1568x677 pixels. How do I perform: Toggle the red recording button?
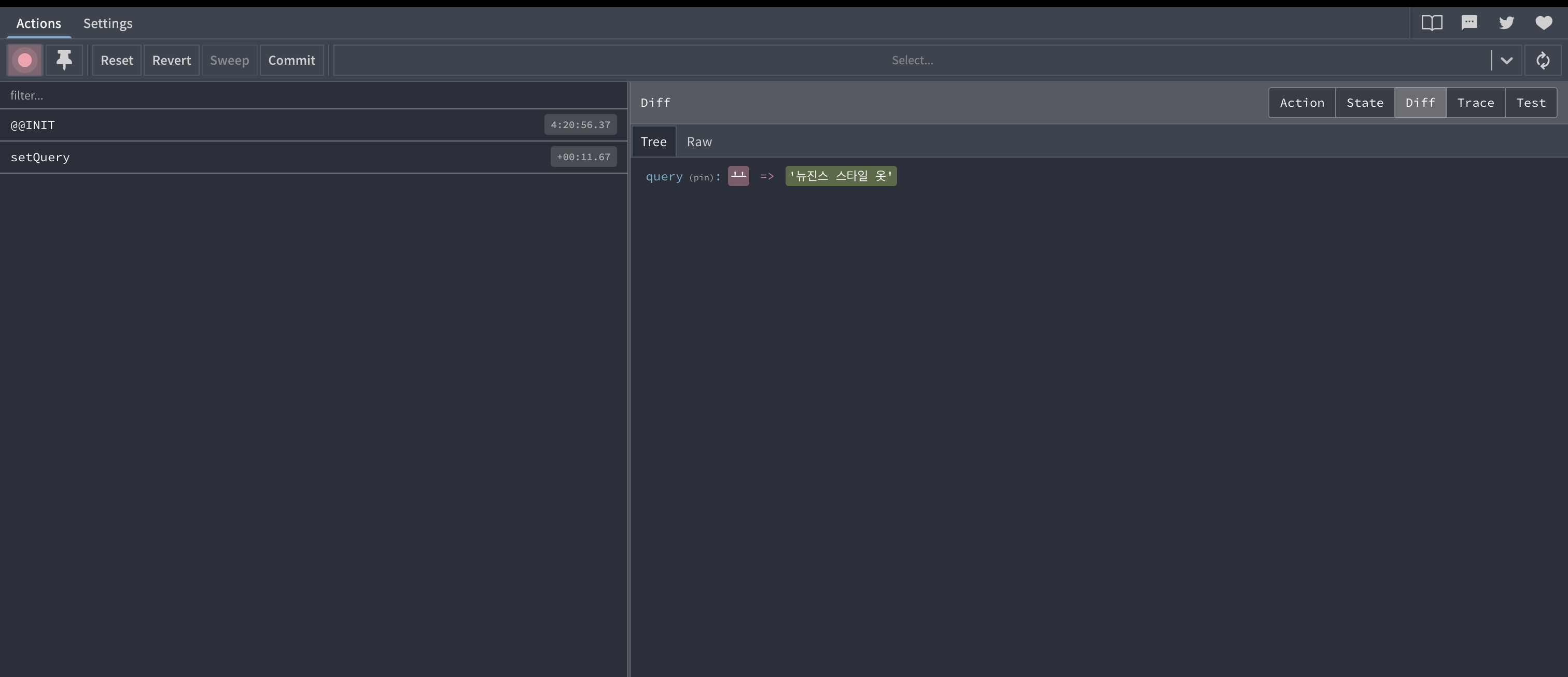point(24,60)
